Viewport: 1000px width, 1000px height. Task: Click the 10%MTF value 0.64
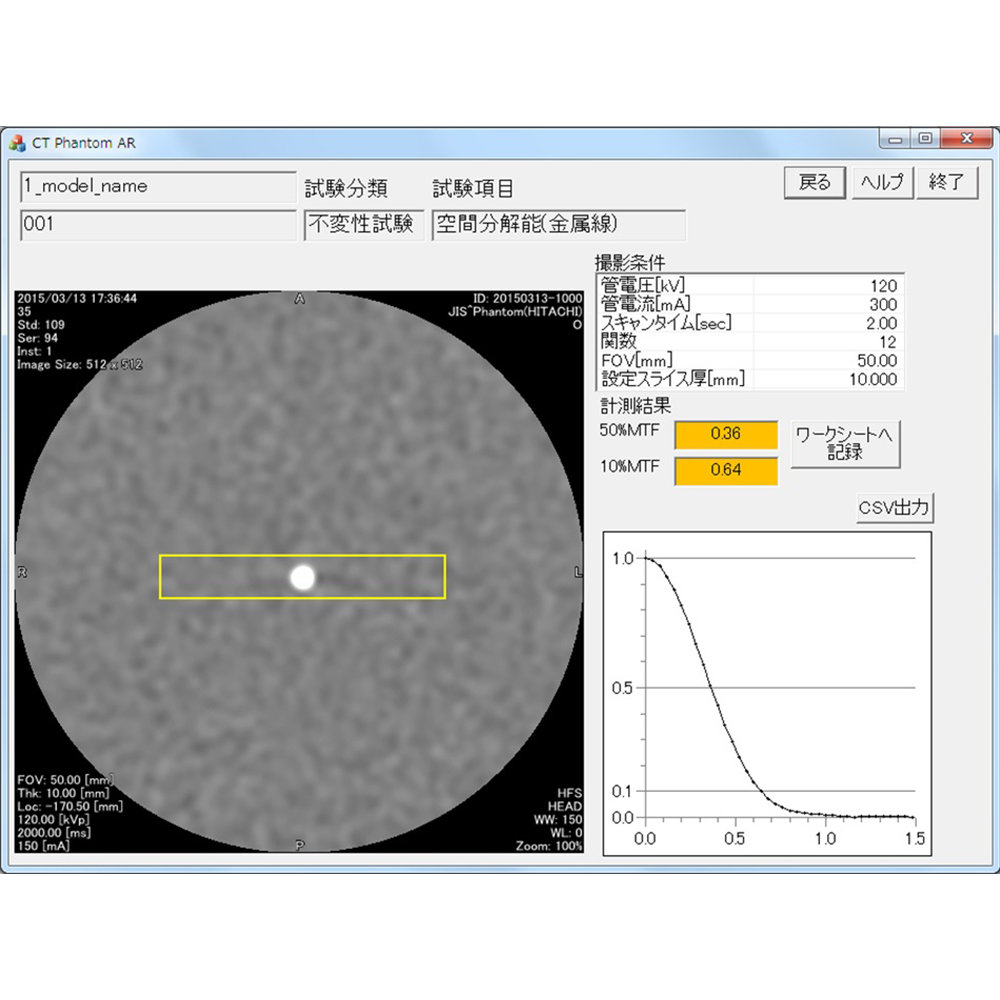(x=726, y=471)
